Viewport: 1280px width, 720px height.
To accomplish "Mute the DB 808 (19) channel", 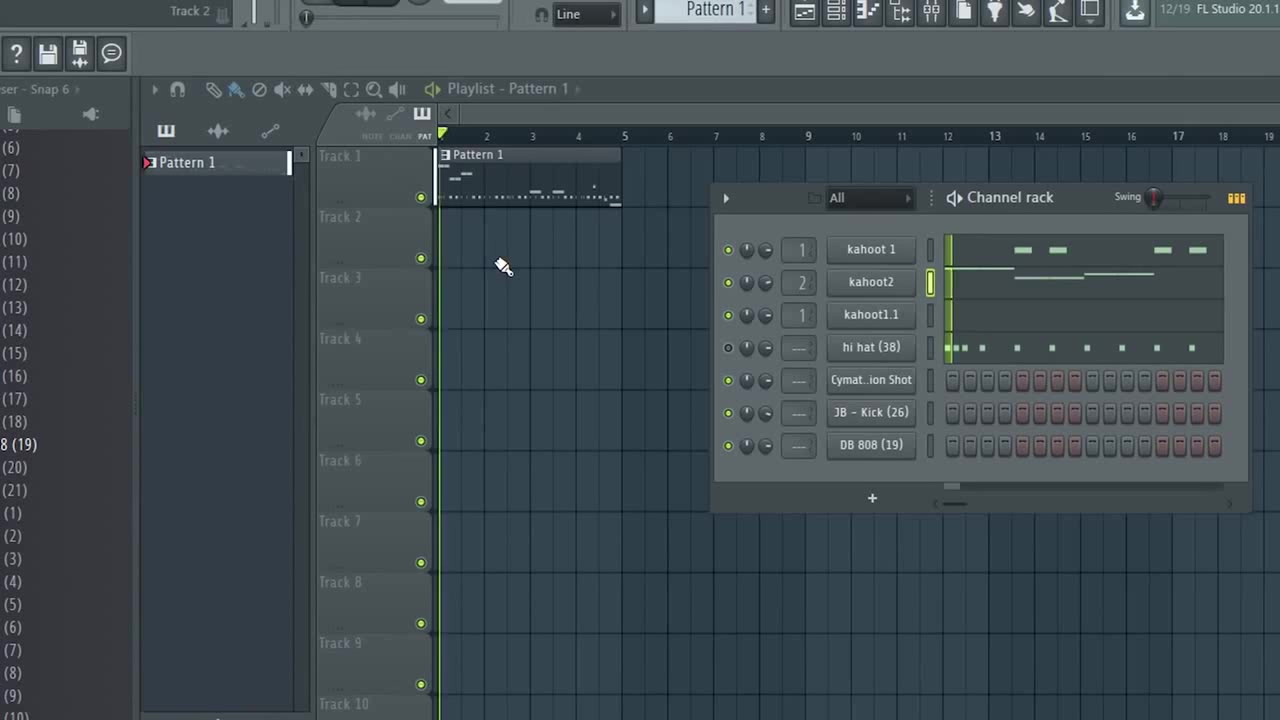I will [728, 445].
